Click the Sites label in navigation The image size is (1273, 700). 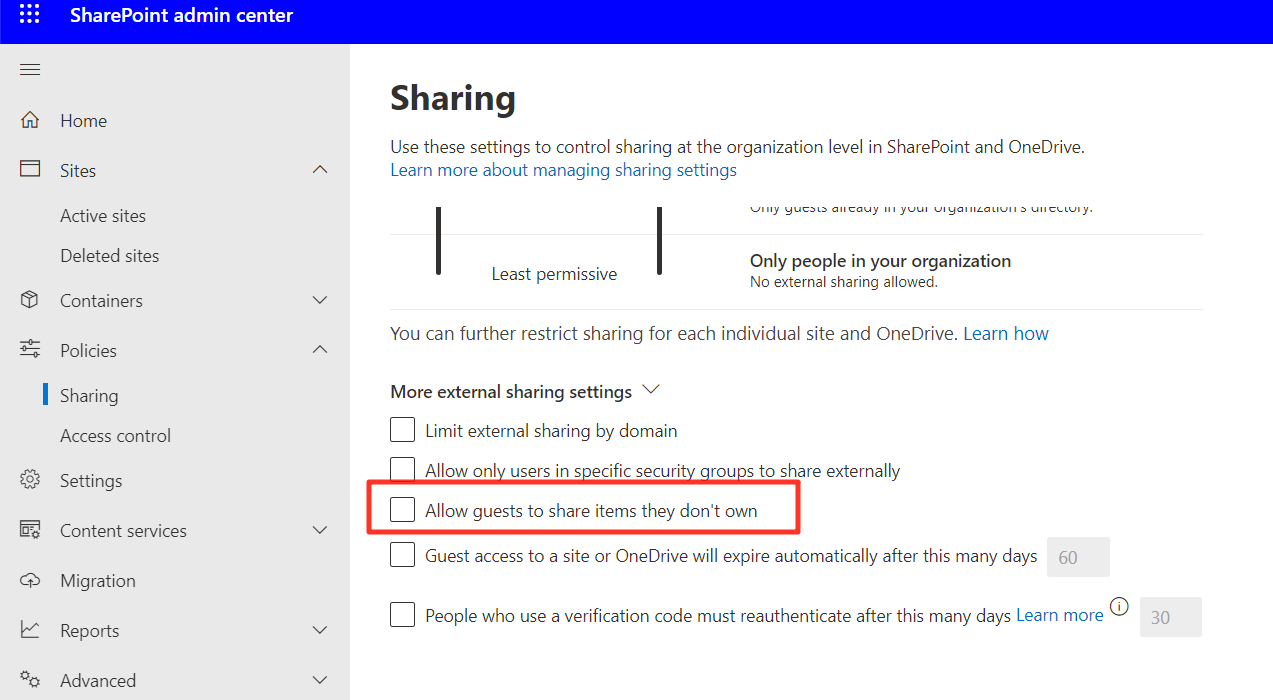[78, 171]
